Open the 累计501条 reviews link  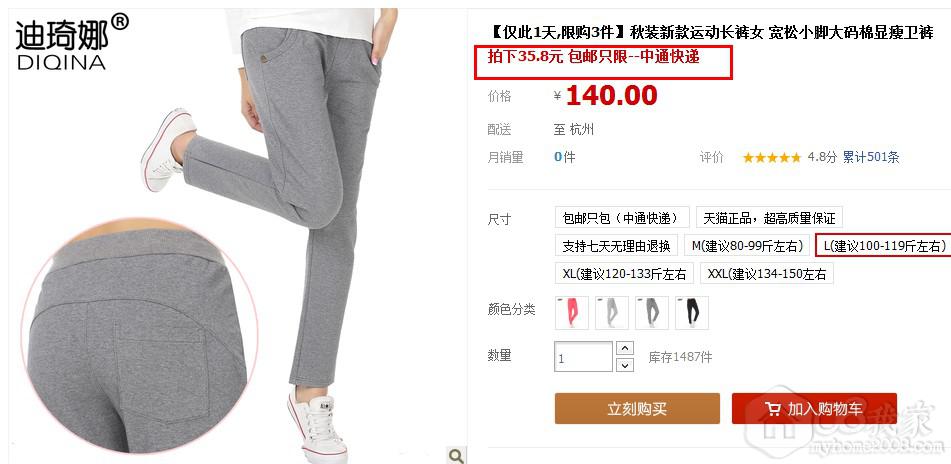(x=871, y=158)
